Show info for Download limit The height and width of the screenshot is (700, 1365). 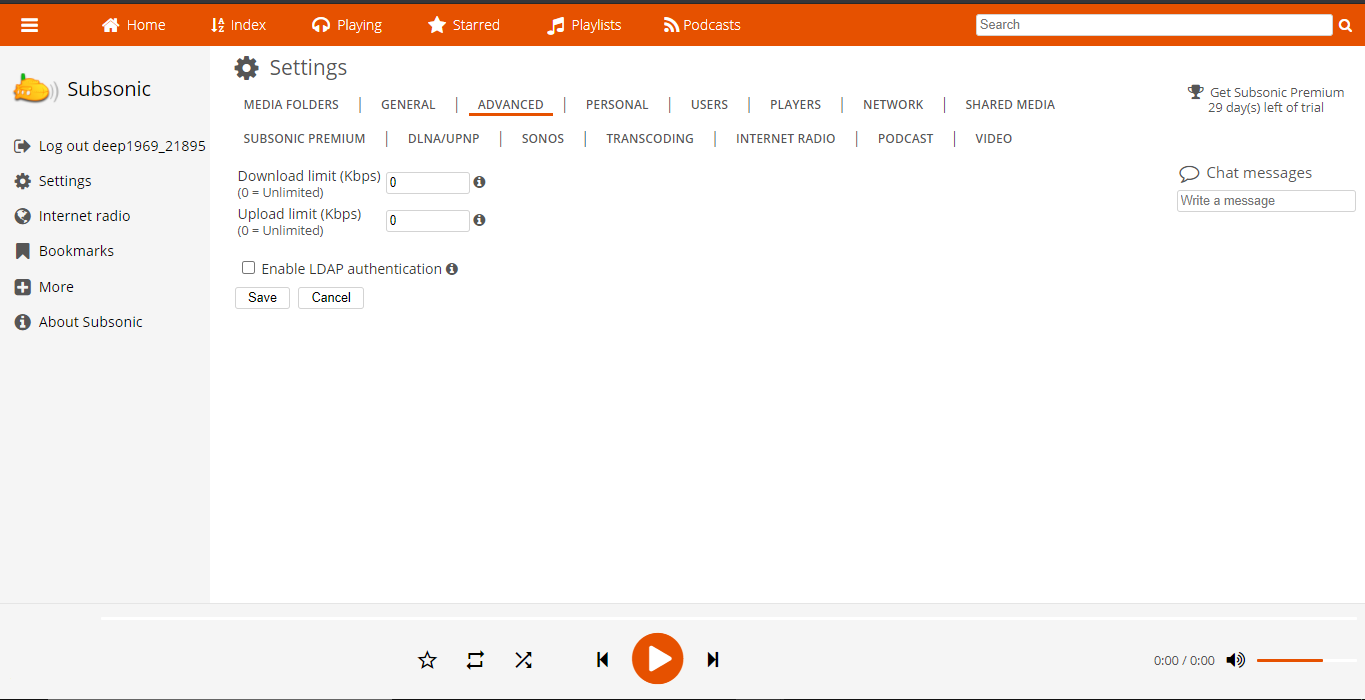pos(479,182)
